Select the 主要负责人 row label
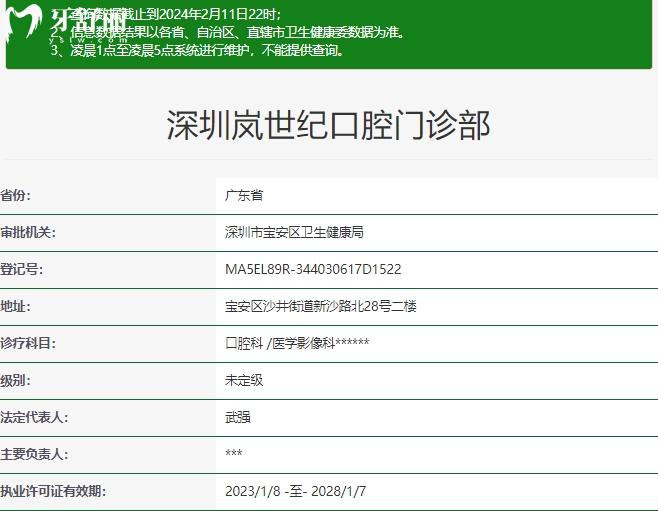The image size is (658, 511). pyautogui.click(x=34, y=454)
